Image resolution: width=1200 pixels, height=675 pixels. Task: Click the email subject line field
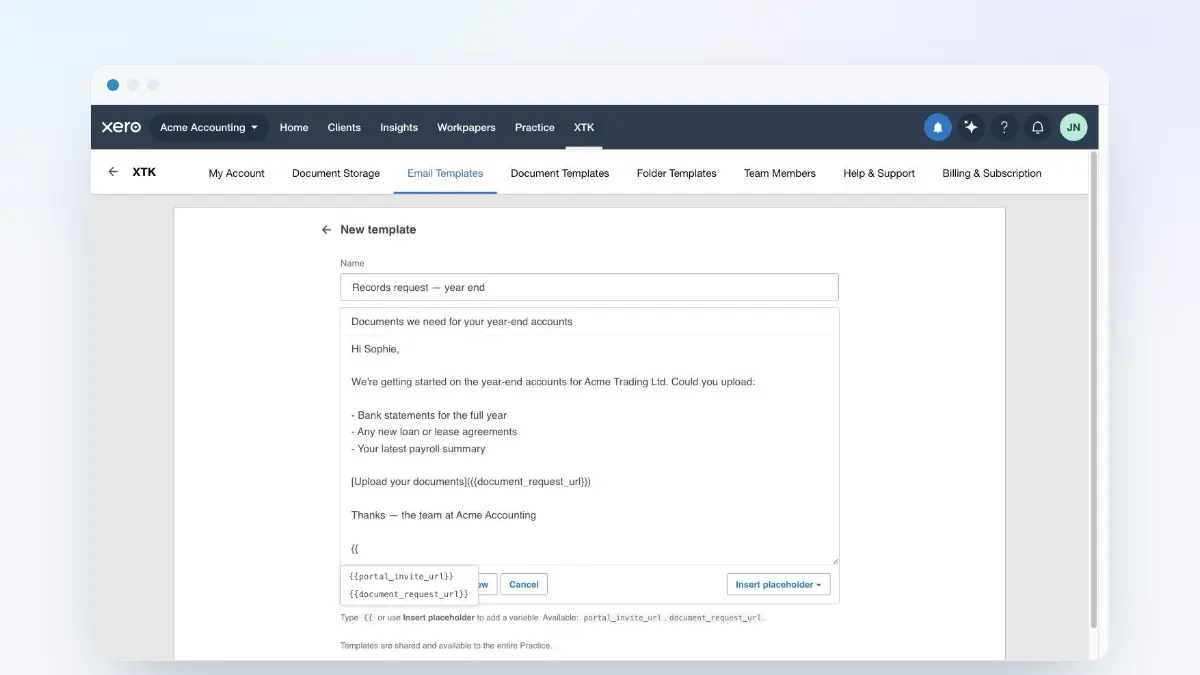click(x=589, y=321)
